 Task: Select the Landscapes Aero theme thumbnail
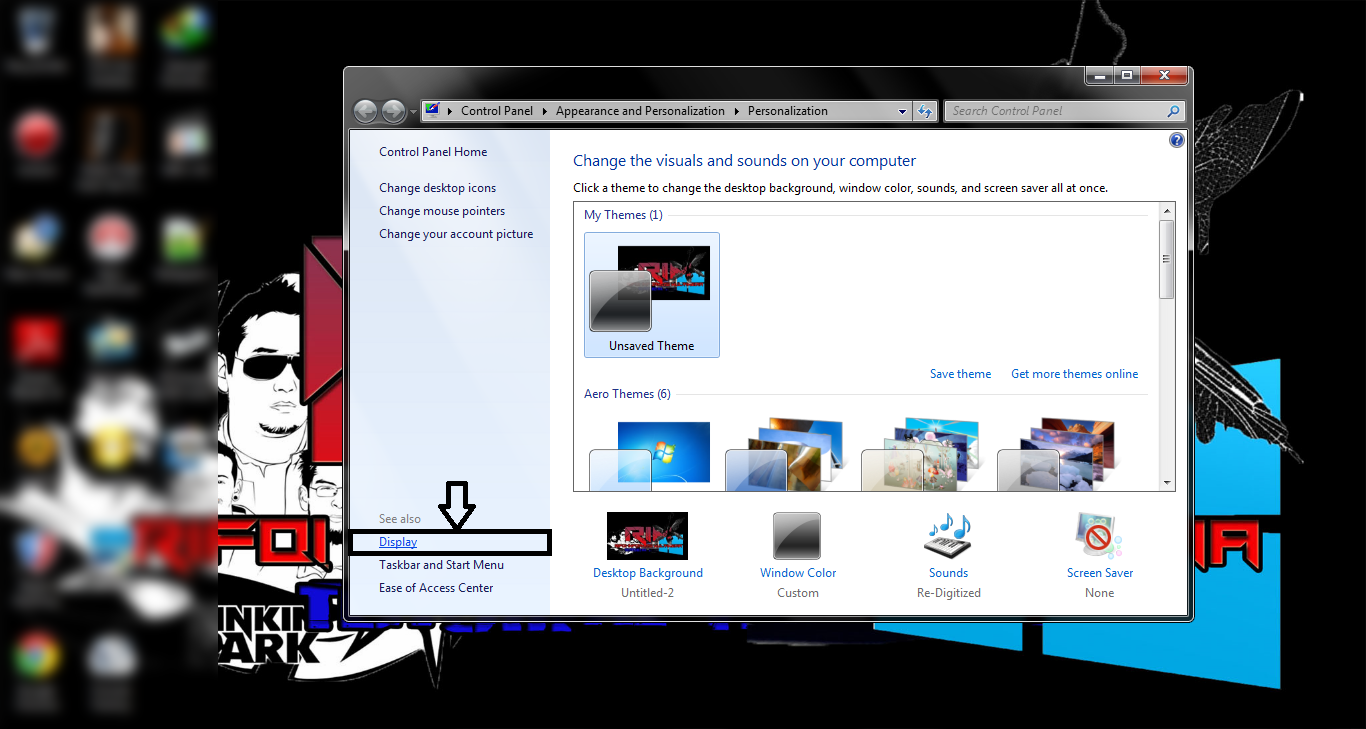[x=1059, y=455]
